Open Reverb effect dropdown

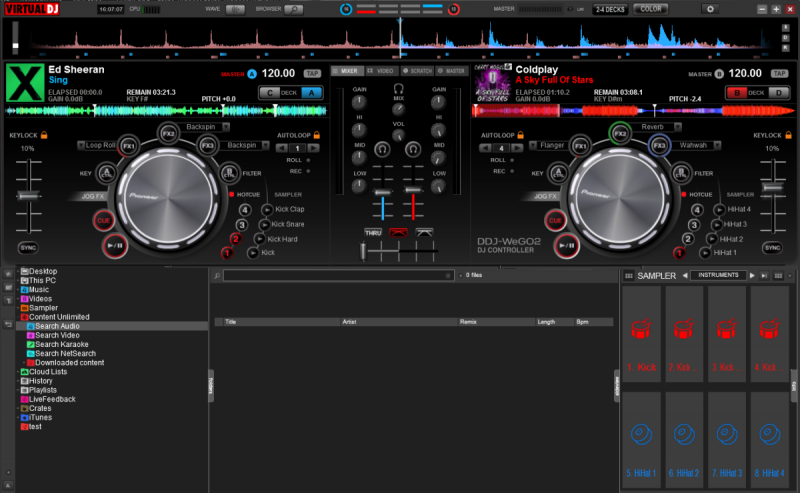coord(678,127)
